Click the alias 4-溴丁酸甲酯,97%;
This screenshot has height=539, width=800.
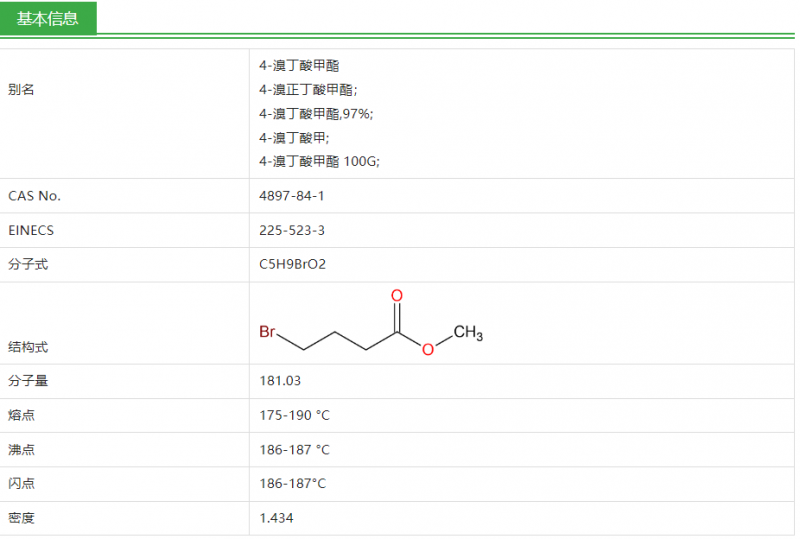(x=316, y=113)
